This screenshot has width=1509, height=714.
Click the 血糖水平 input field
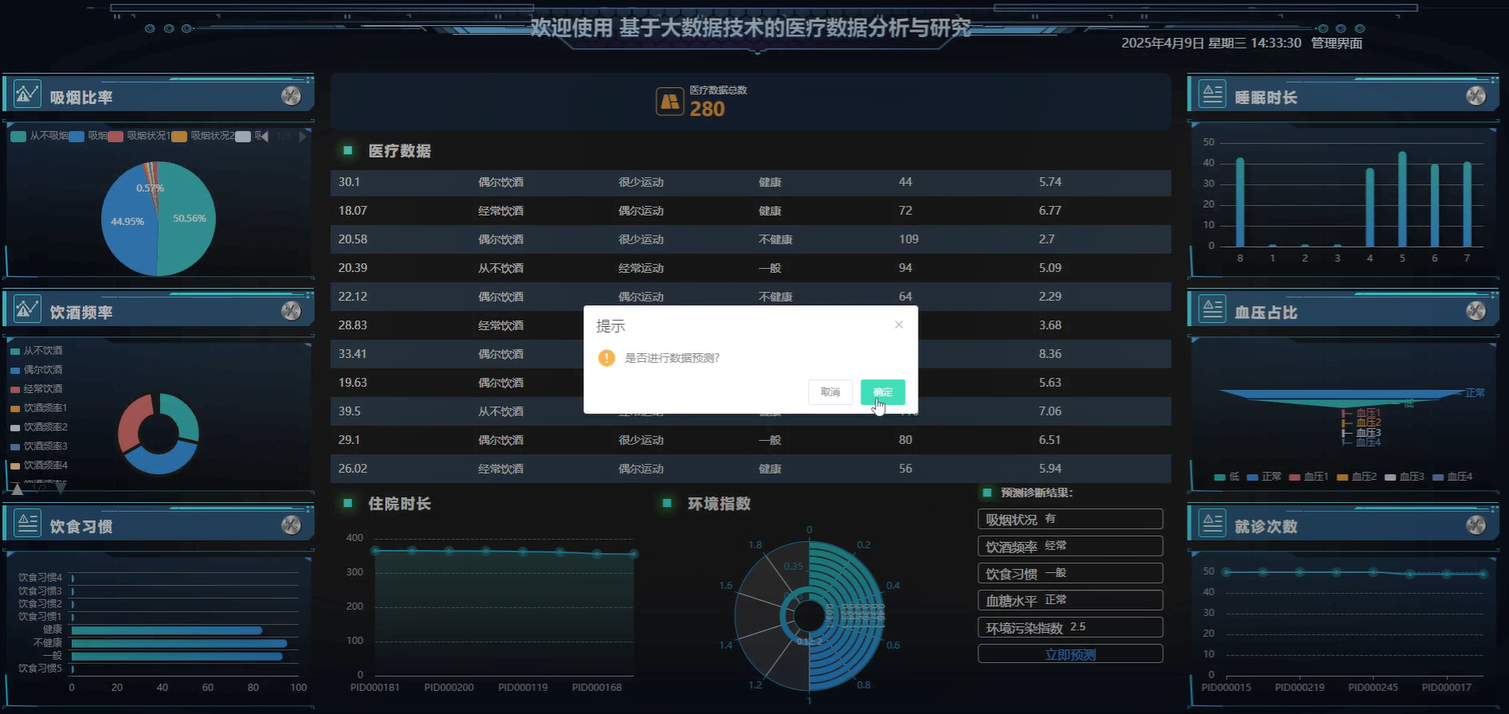(1070, 600)
